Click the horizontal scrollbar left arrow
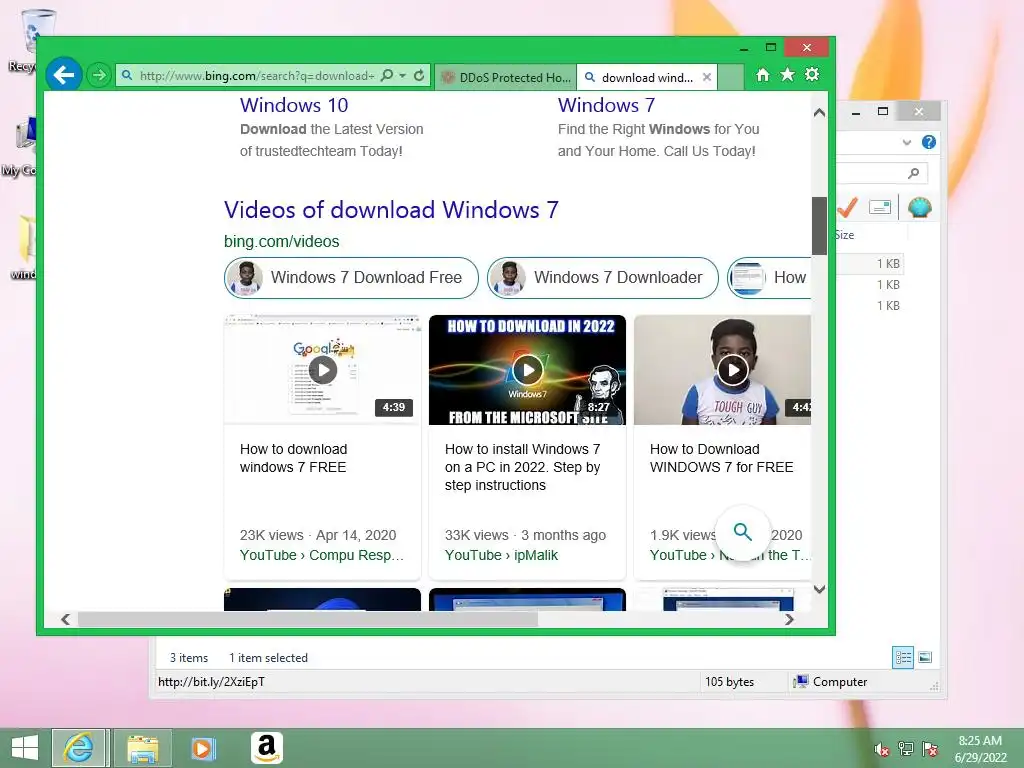 click(65, 619)
